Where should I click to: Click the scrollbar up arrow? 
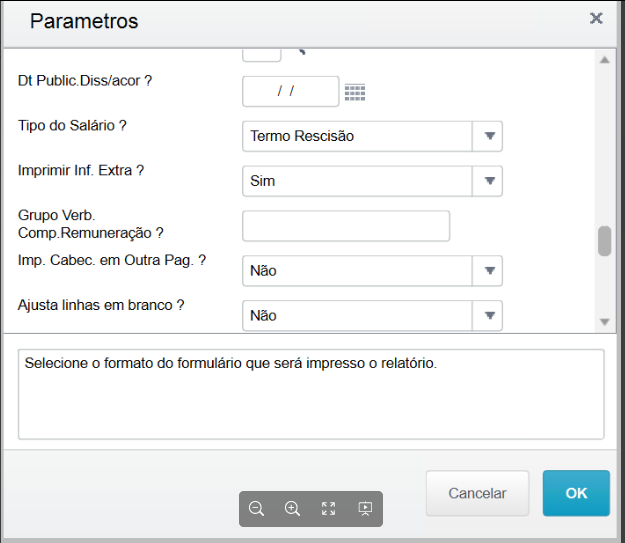click(605, 60)
